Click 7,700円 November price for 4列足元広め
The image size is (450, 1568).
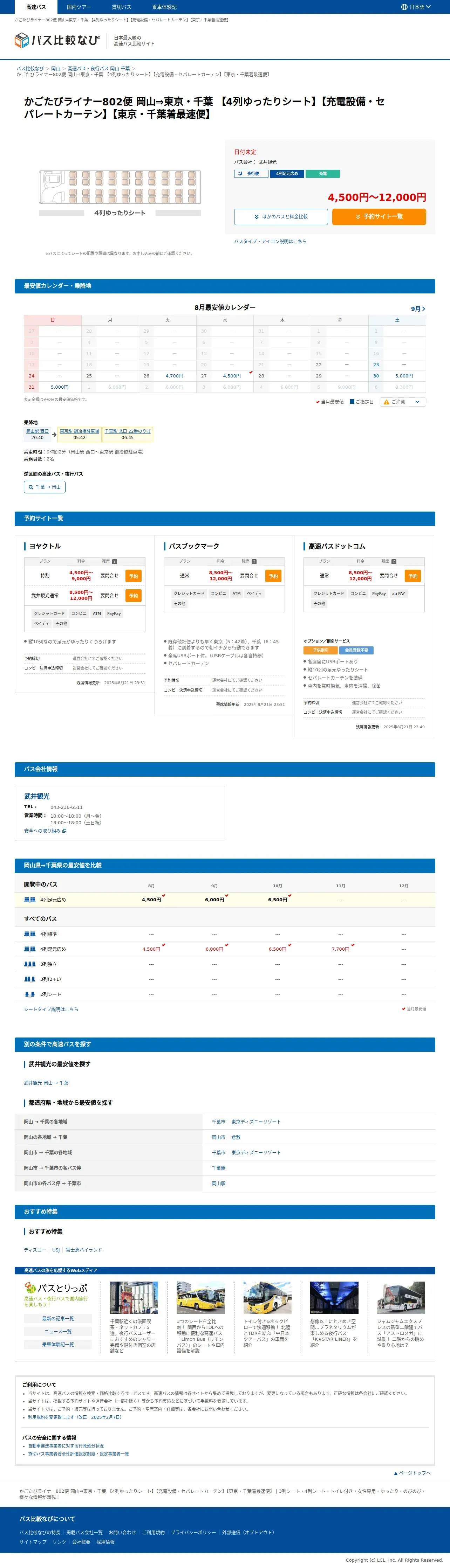coord(340,949)
